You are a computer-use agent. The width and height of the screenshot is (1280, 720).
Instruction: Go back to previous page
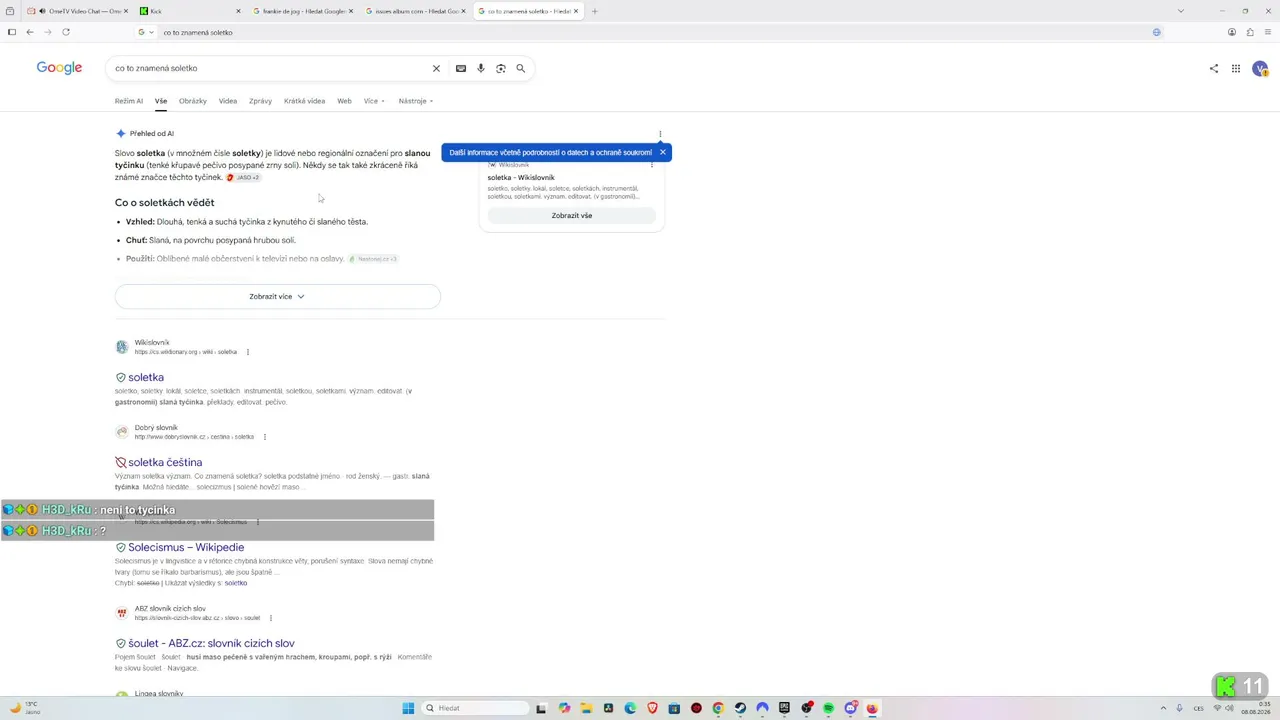coord(30,32)
